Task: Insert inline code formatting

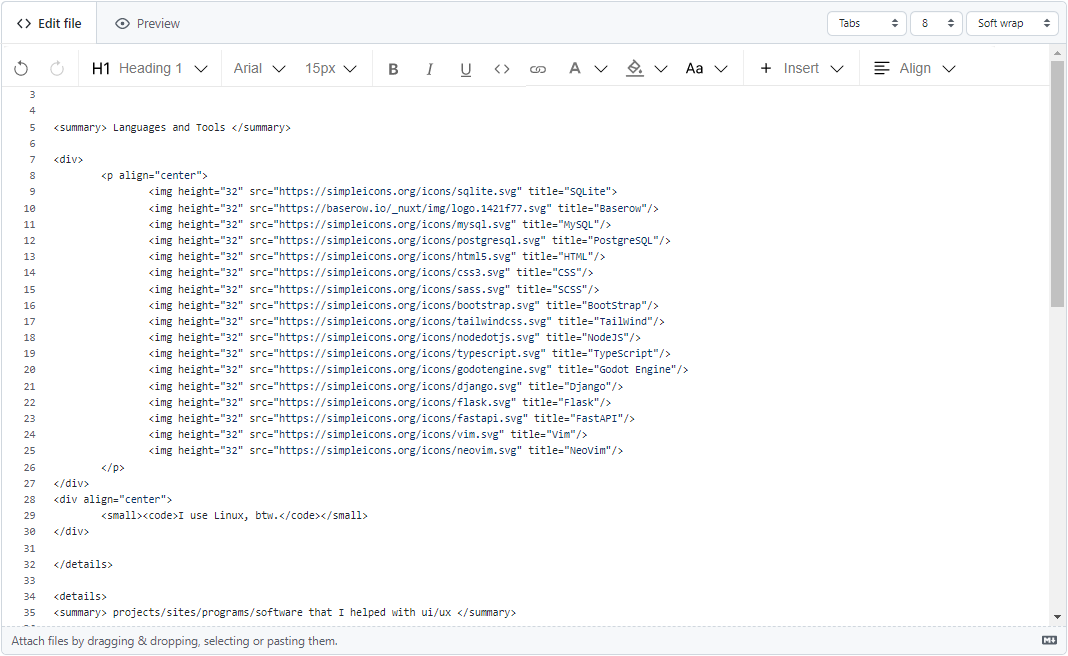Action: tap(502, 69)
